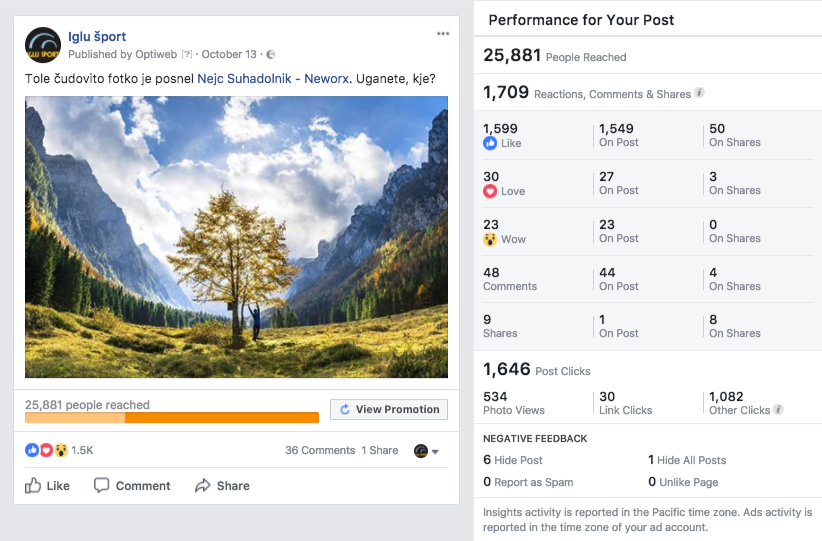Click the blue Like icon in performance panel
Image resolution: width=822 pixels, height=541 pixels.
click(490, 143)
